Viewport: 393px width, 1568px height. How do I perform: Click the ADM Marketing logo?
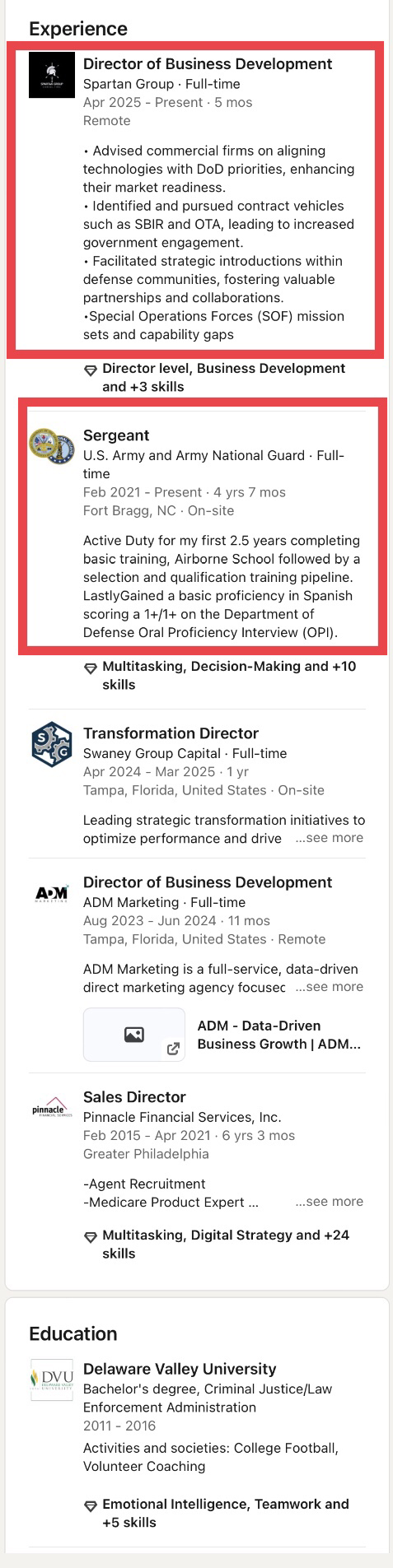coord(51,893)
